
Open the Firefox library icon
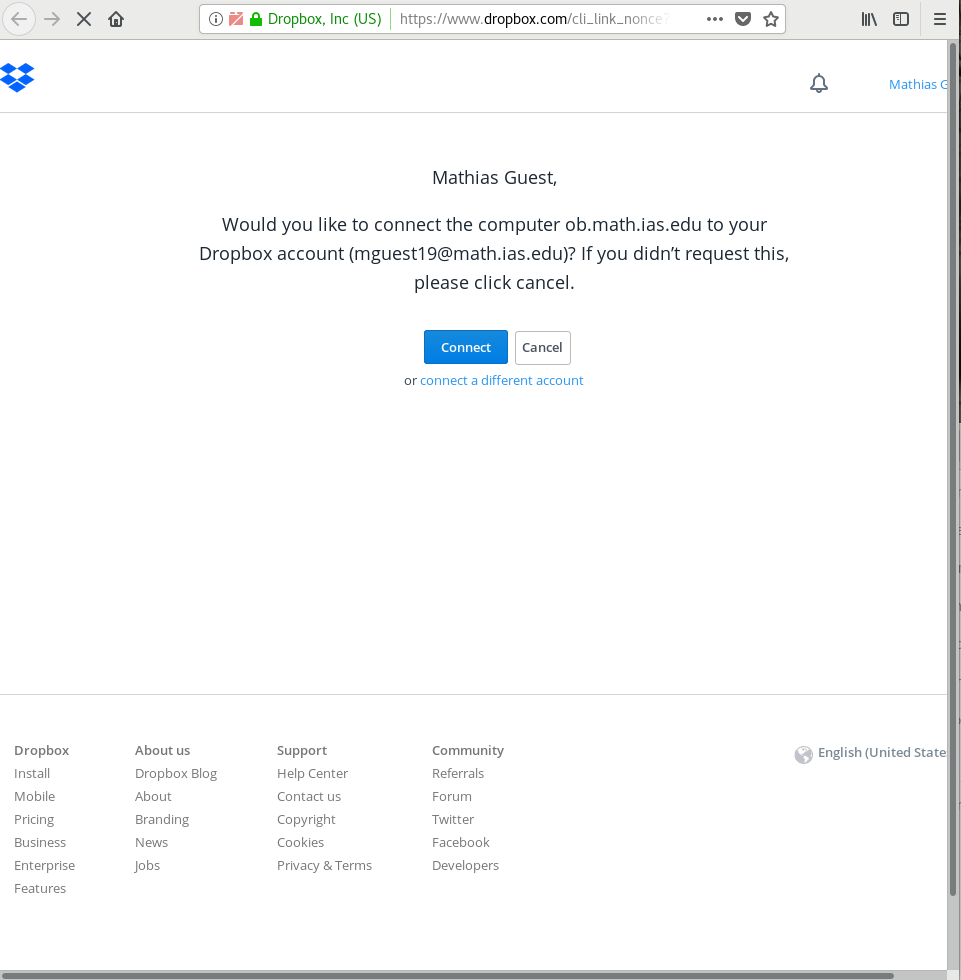pyautogui.click(x=869, y=19)
